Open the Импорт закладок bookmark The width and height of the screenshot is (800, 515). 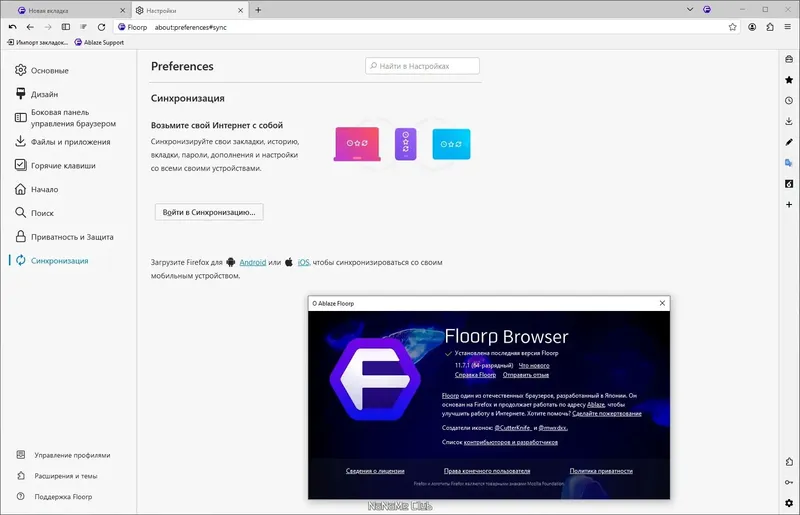pos(37,42)
